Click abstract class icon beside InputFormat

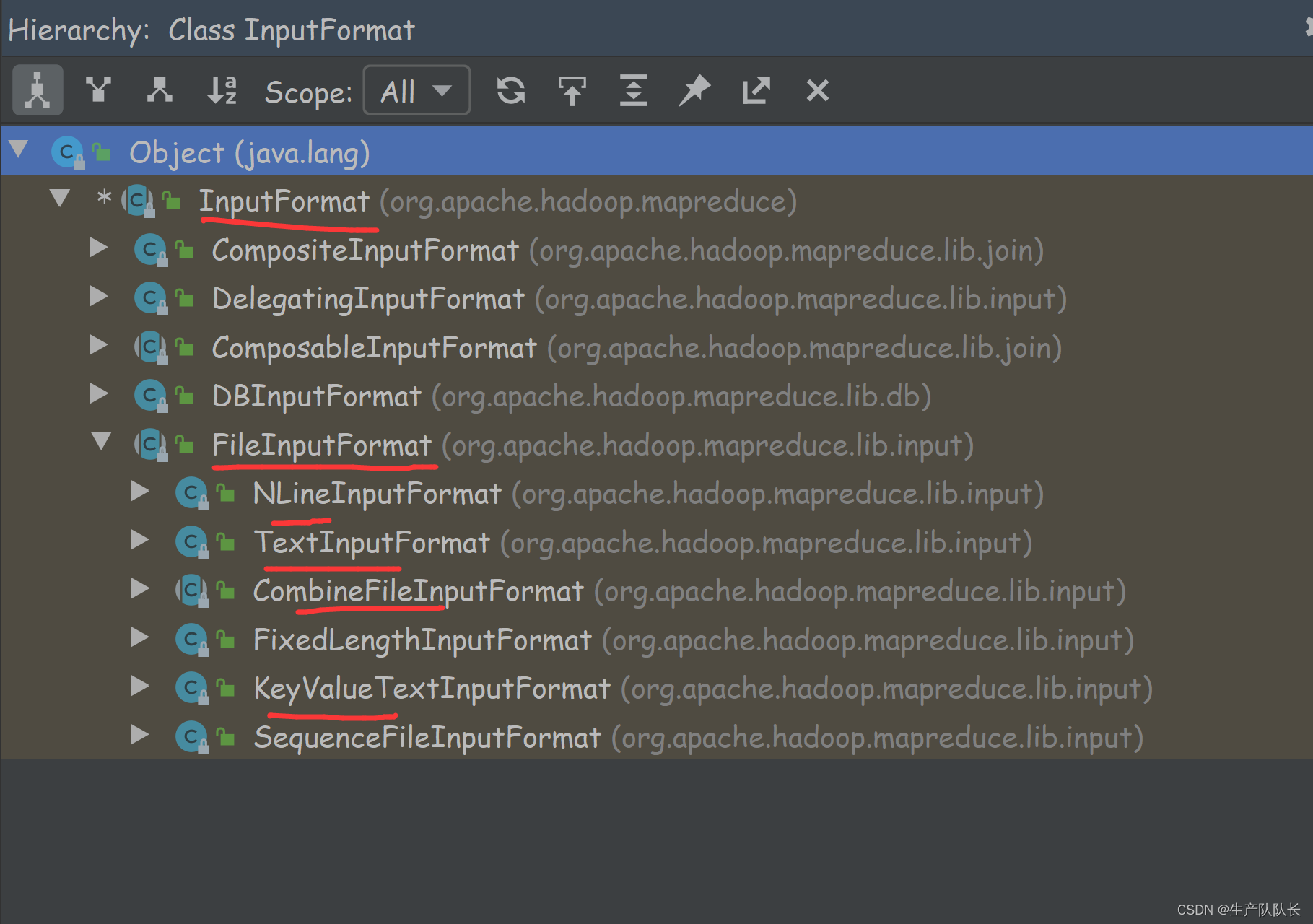click(x=139, y=201)
